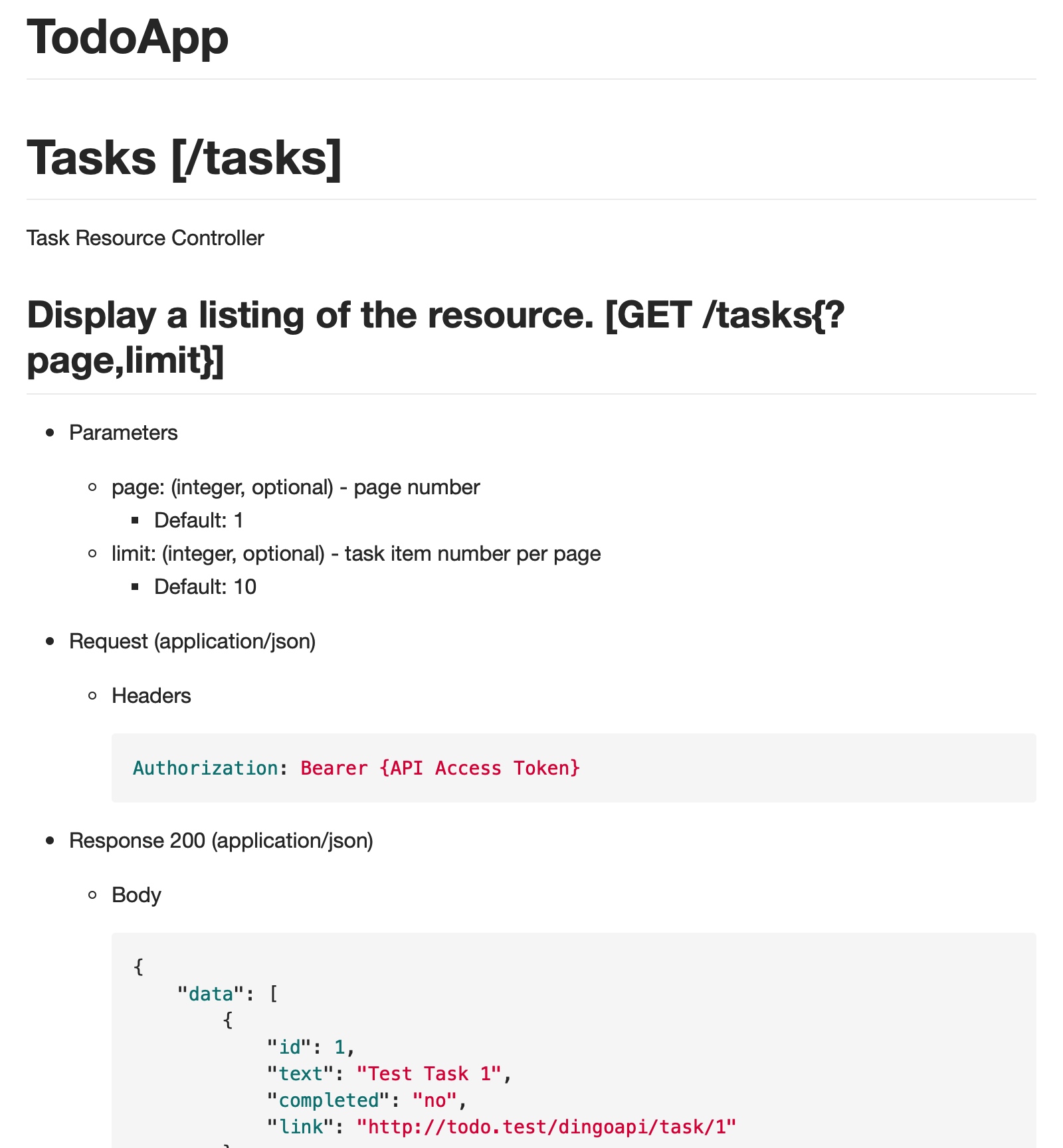
Task: Click the Body sub-bullet
Action: [x=136, y=895]
